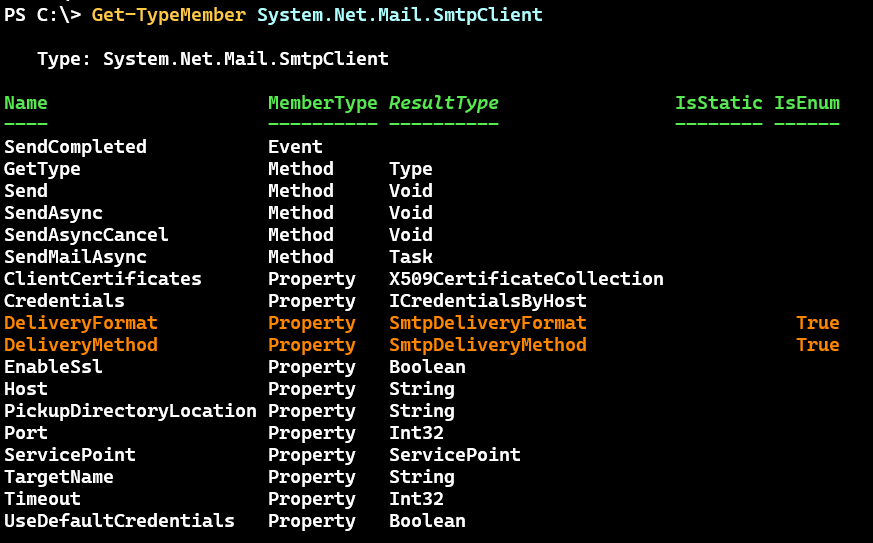Image resolution: width=873 pixels, height=543 pixels.
Task: Click Task in the SendMailAsync row
Action: click(x=411, y=257)
